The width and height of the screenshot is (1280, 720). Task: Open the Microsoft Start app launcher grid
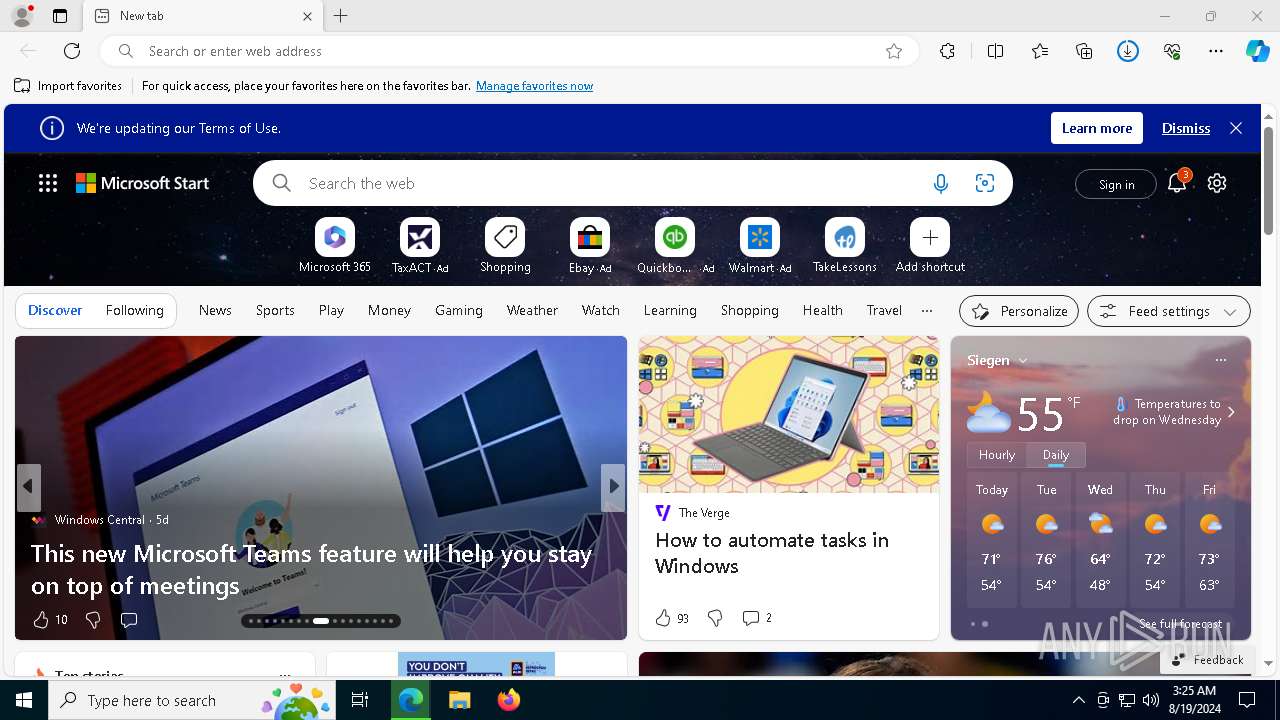coord(48,183)
